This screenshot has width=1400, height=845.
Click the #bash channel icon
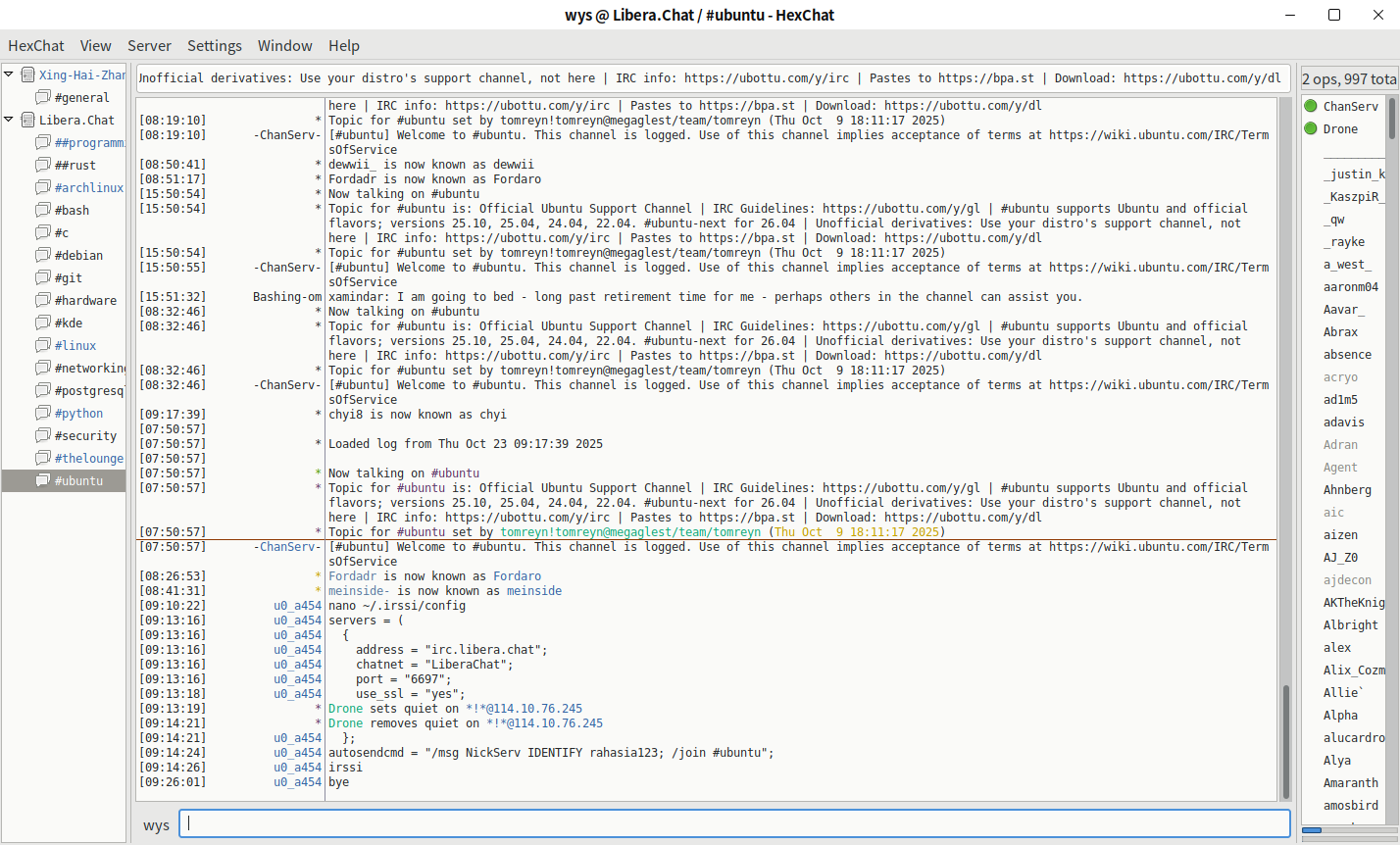(43, 210)
